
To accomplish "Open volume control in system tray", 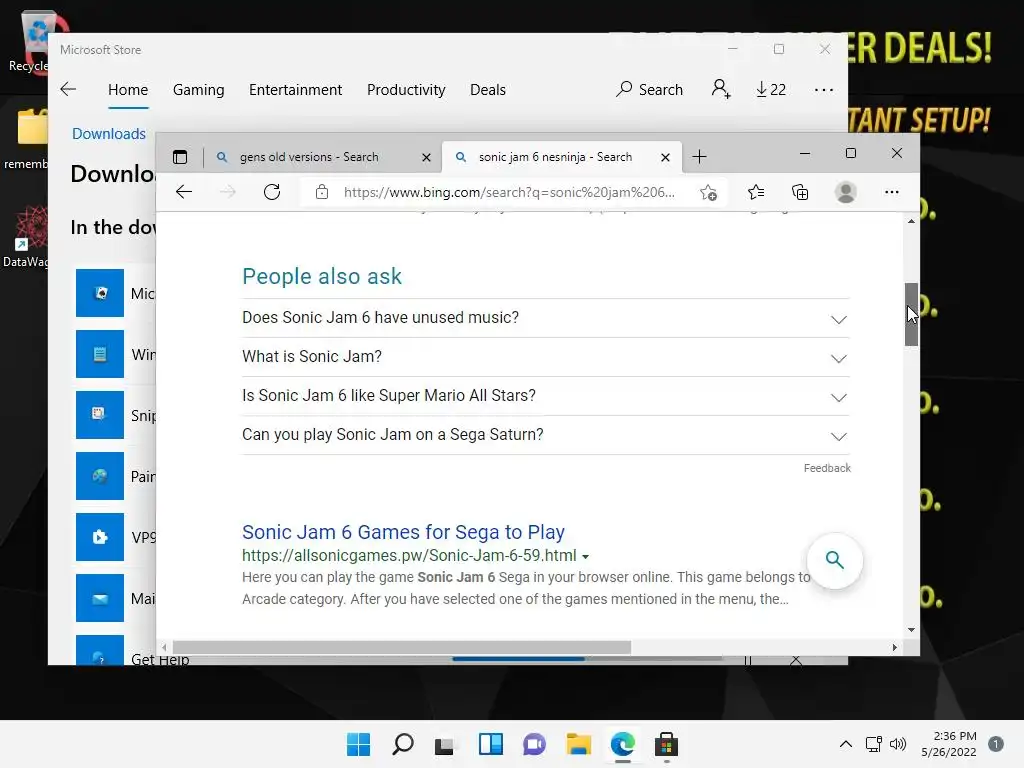I will 899,744.
